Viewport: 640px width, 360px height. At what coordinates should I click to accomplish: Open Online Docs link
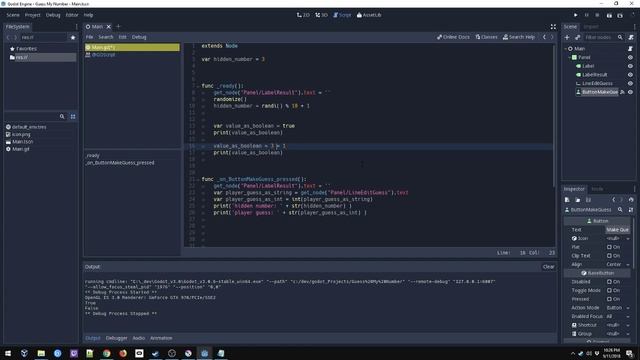click(x=453, y=37)
